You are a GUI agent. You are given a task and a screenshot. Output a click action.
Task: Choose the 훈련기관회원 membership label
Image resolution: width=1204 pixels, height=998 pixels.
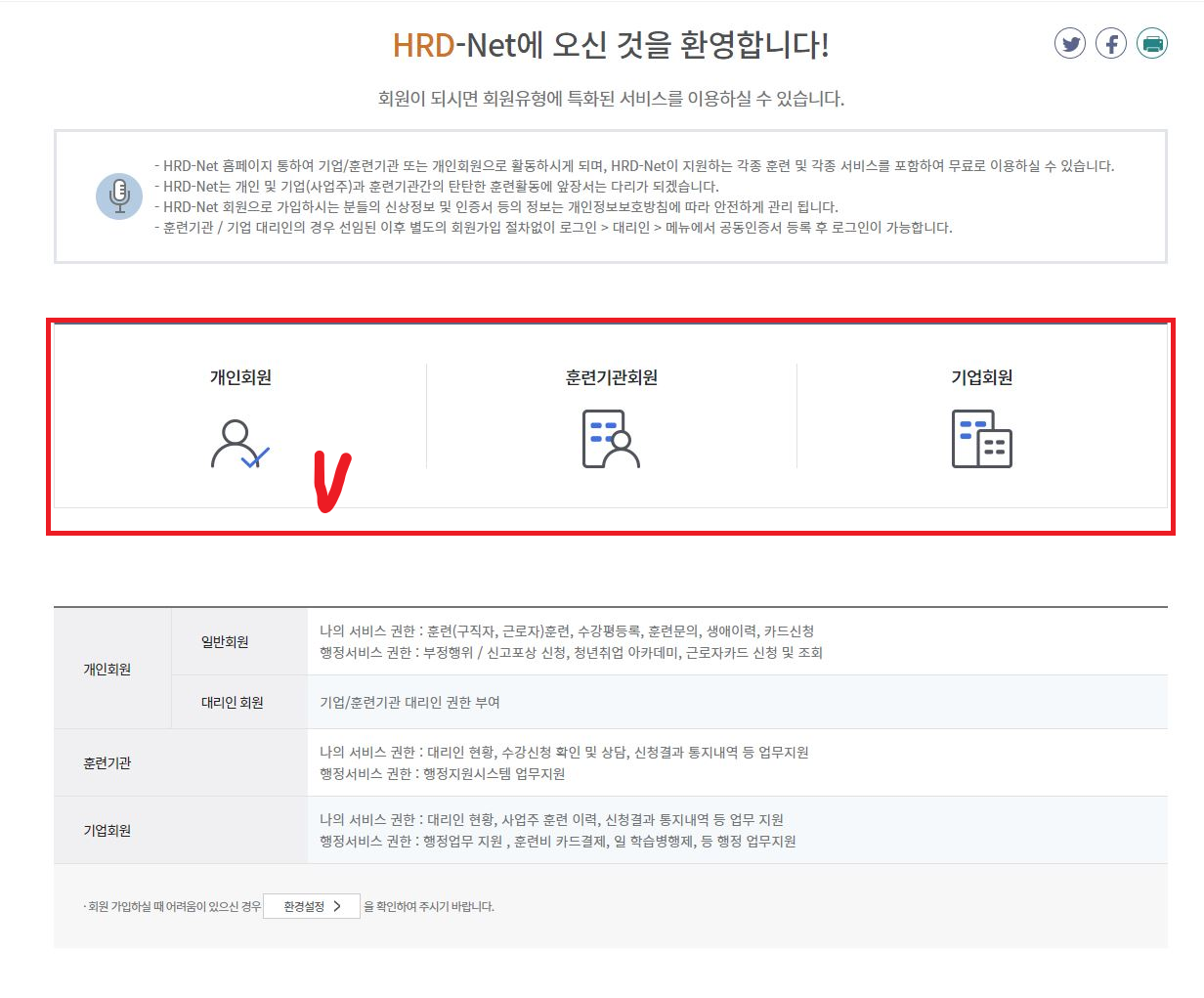[612, 377]
